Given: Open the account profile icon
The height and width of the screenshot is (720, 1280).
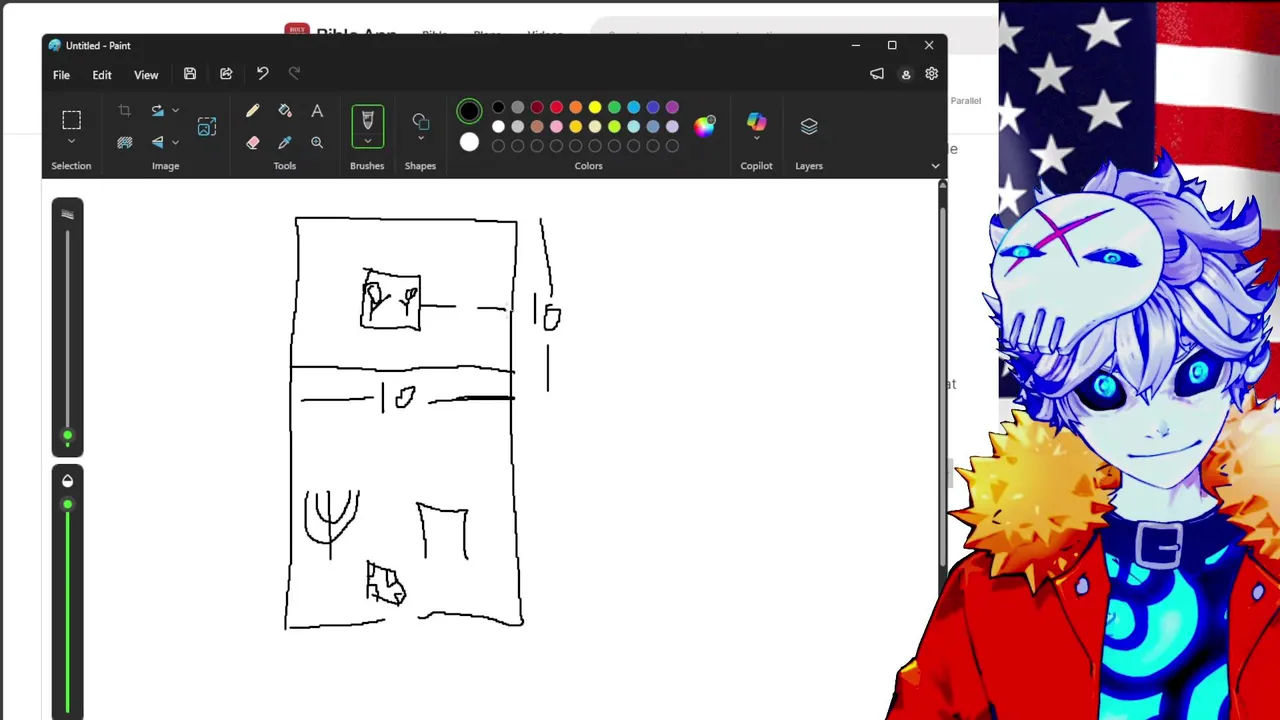Looking at the screenshot, I should pos(906,74).
